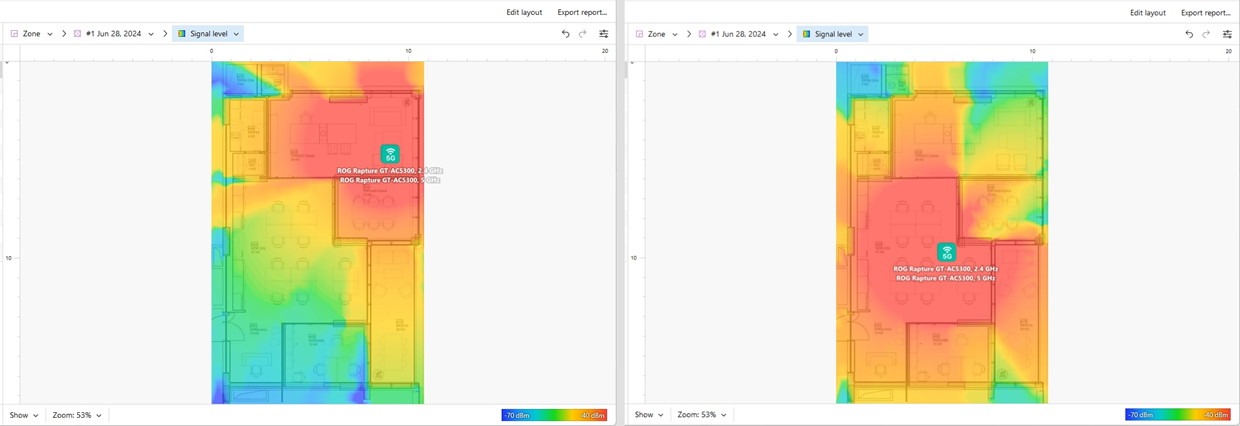Click the access point marker on right heatmap
Image resolution: width=1240 pixels, height=426 pixels.
(x=946, y=252)
